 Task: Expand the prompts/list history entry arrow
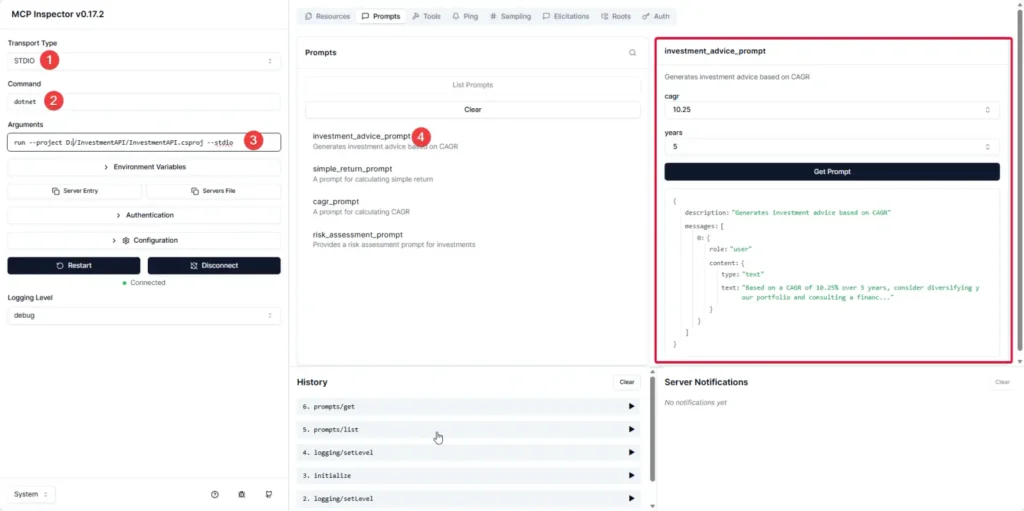click(x=631, y=429)
